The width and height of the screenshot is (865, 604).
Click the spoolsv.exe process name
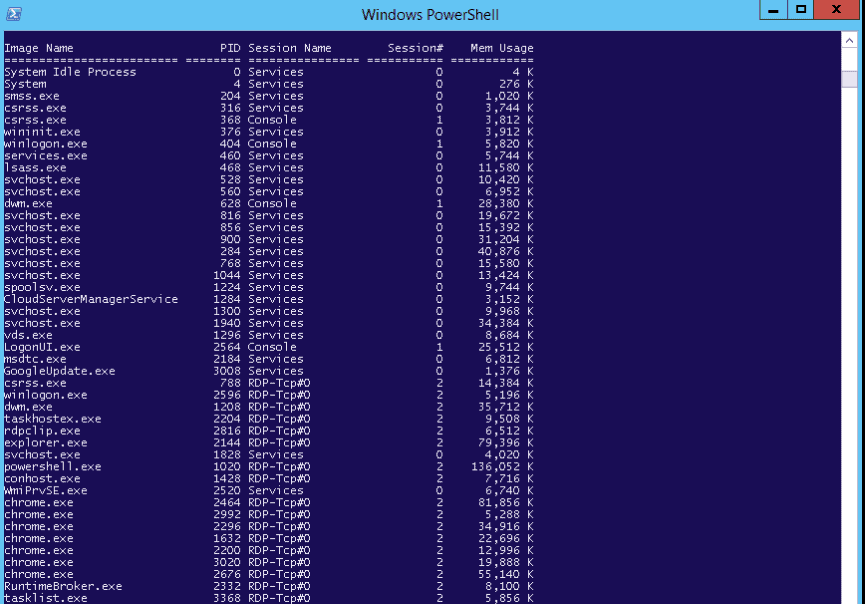[x=42, y=287]
